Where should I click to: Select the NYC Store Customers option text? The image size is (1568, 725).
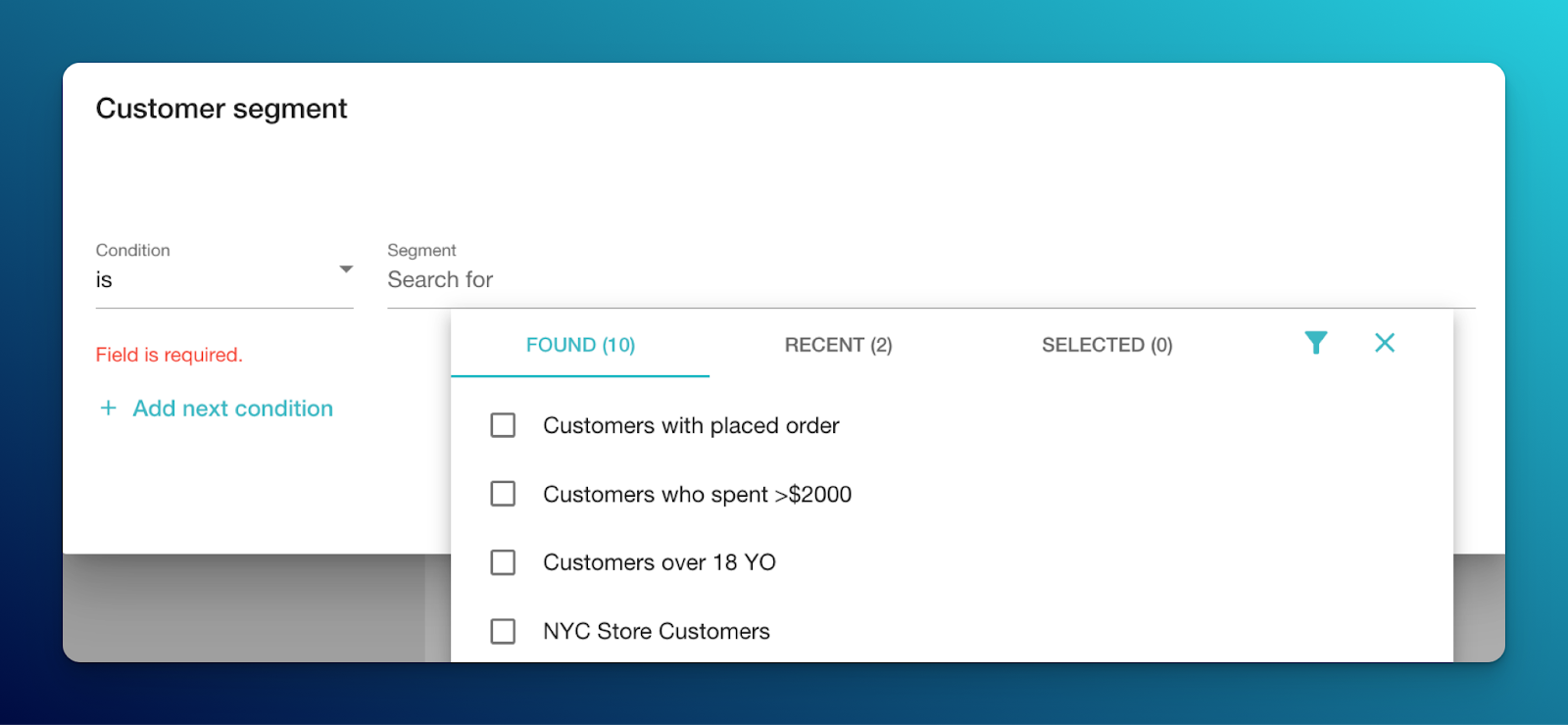coord(657,631)
